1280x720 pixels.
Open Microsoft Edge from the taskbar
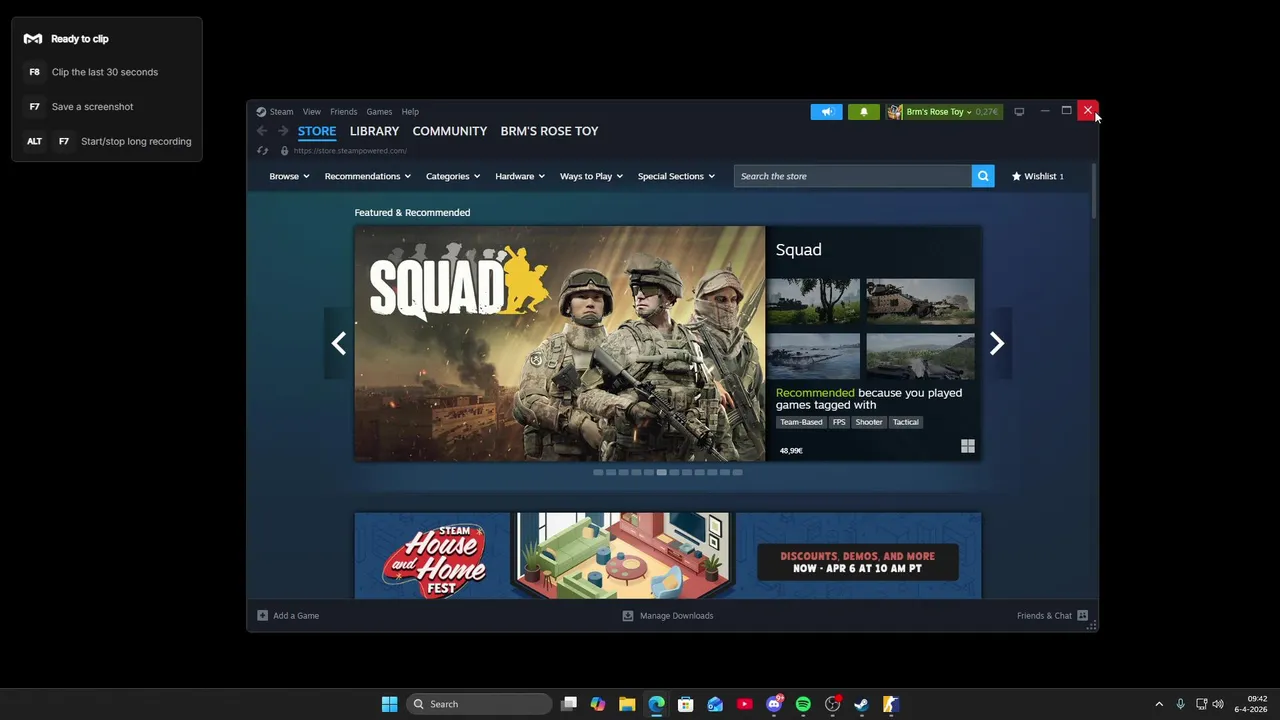(656, 704)
